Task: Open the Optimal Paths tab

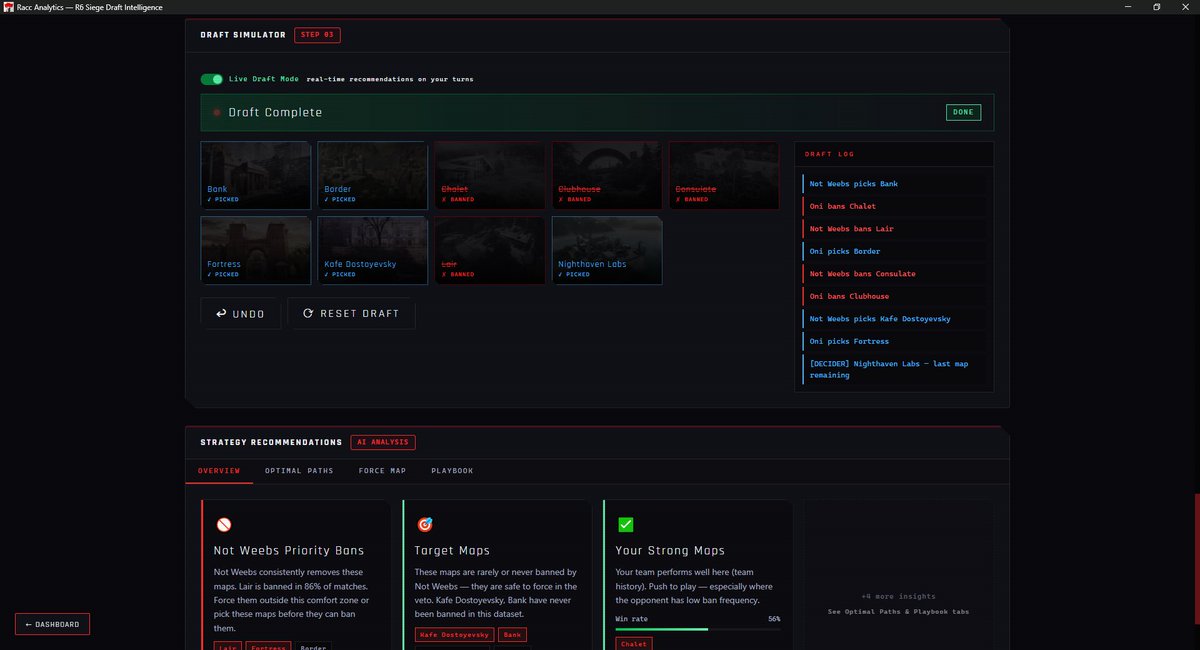Action: click(299, 470)
